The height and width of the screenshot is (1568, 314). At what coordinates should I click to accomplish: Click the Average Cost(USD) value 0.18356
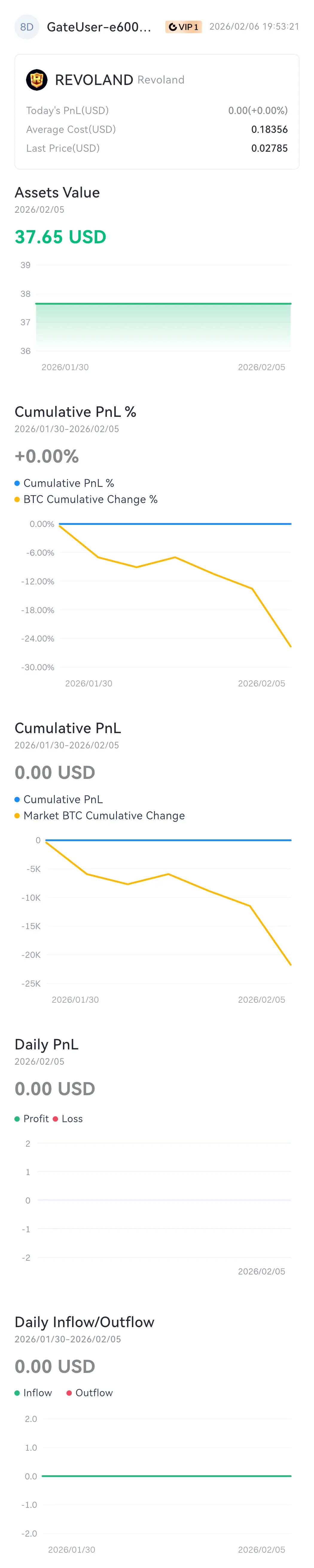coord(269,129)
